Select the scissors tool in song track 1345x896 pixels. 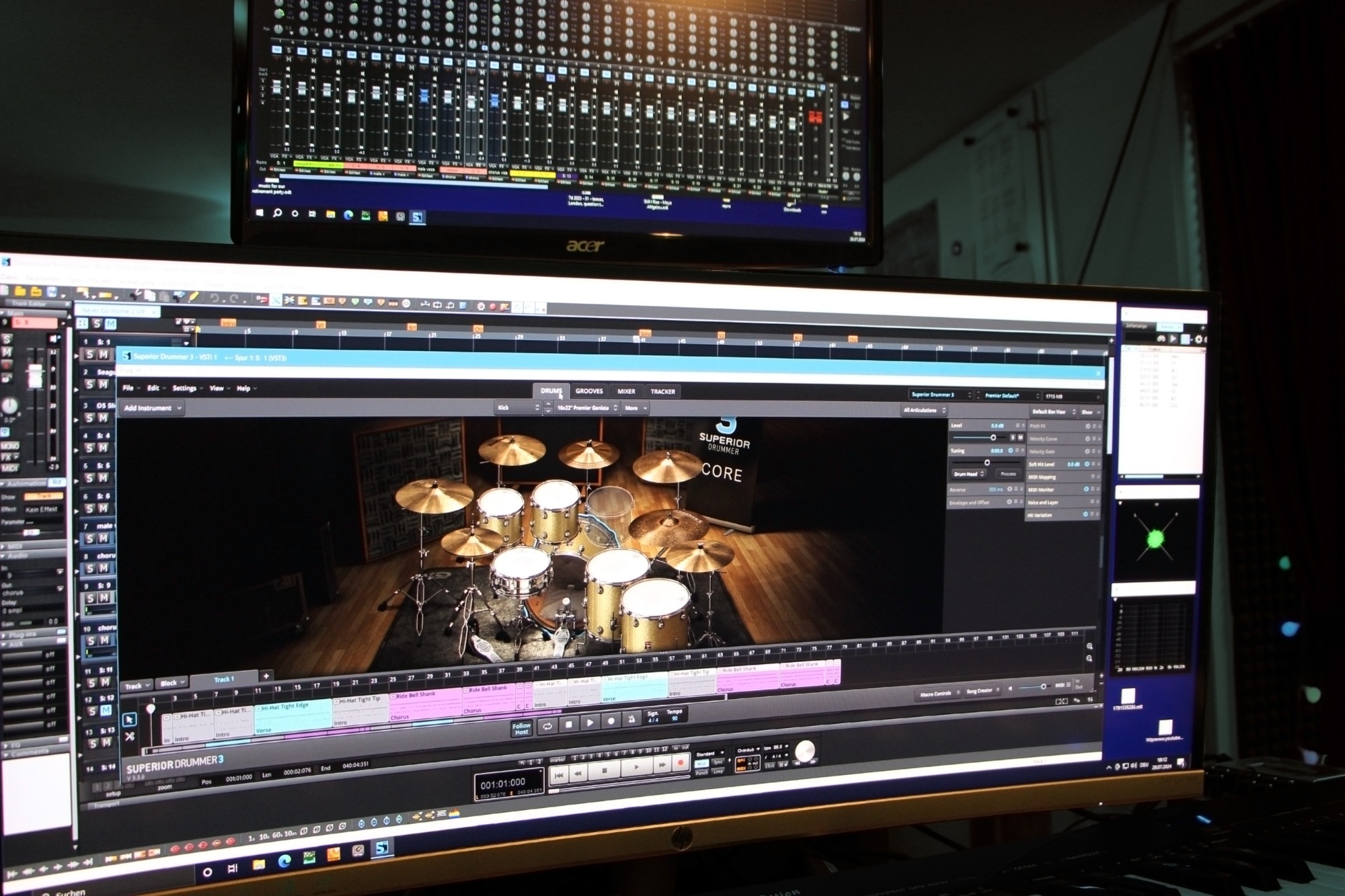pos(130,737)
